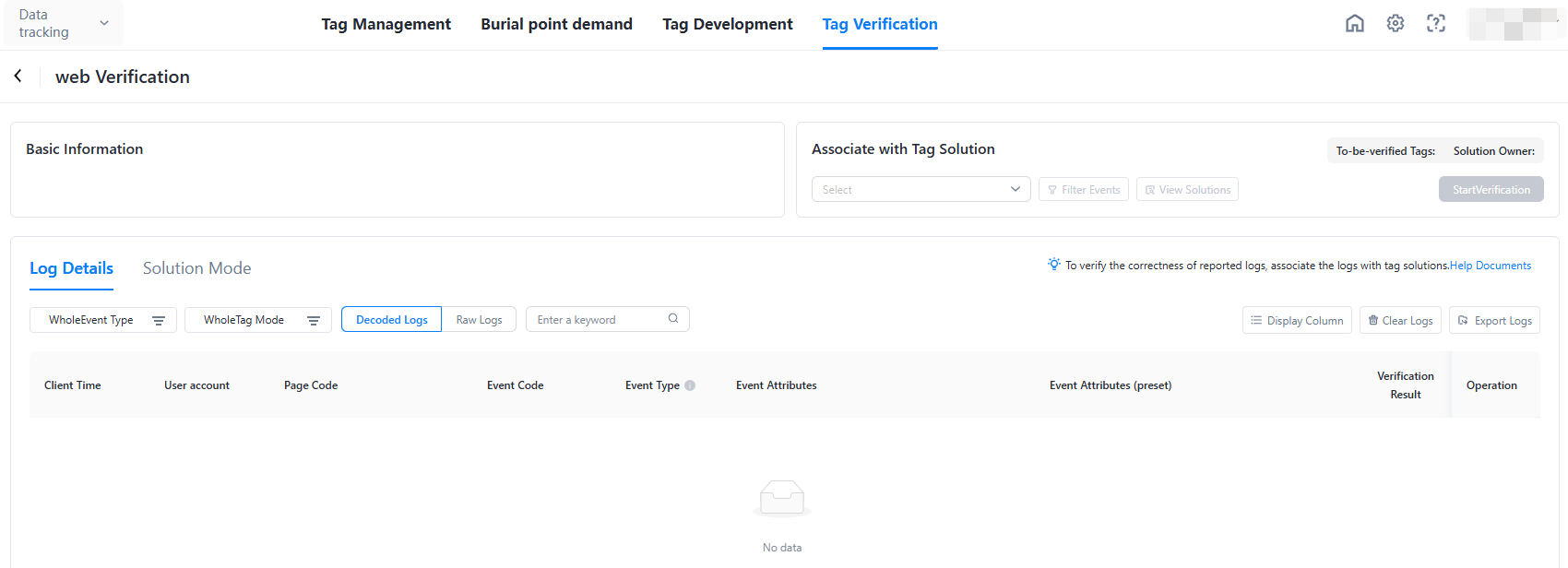
Task: Click the StartVerification button
Action: (x=1491, y=189)
